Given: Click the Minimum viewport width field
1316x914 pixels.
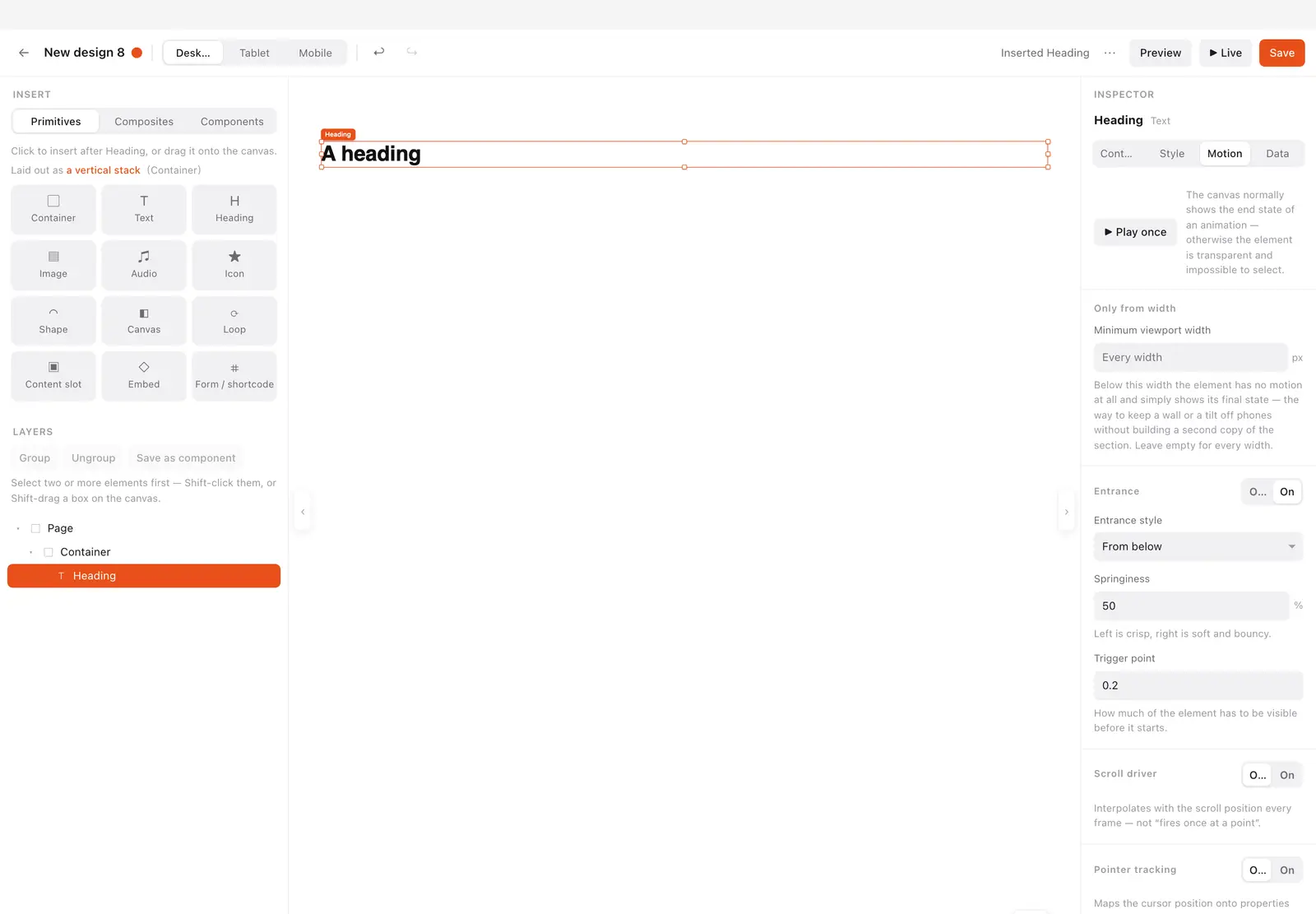Looking at the screenshot, I should (1190, 357).
